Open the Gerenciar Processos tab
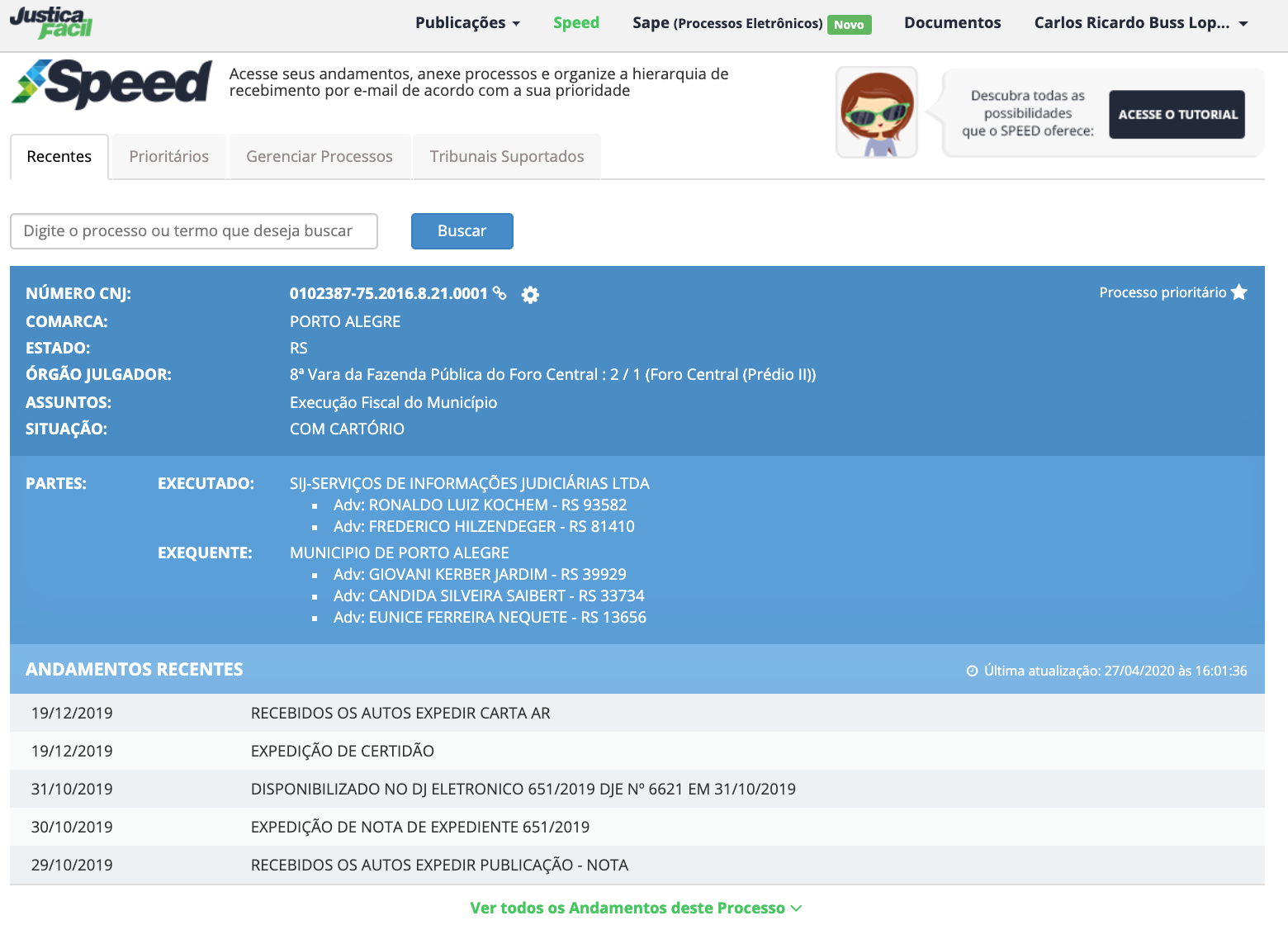Image resolution: width=1288 pixels, height=925 pixels. click(x=320, y=157)
